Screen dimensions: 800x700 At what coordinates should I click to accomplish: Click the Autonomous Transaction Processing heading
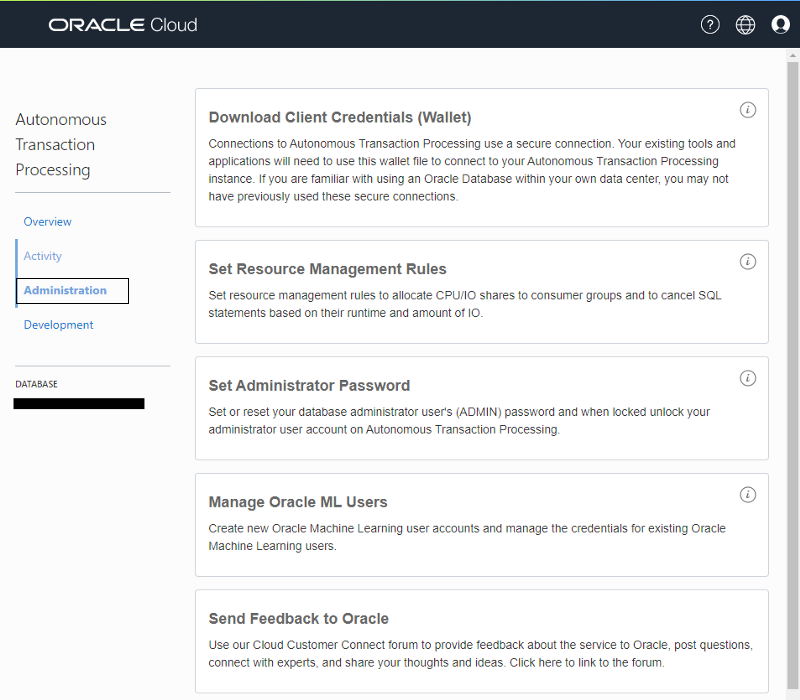61,145
